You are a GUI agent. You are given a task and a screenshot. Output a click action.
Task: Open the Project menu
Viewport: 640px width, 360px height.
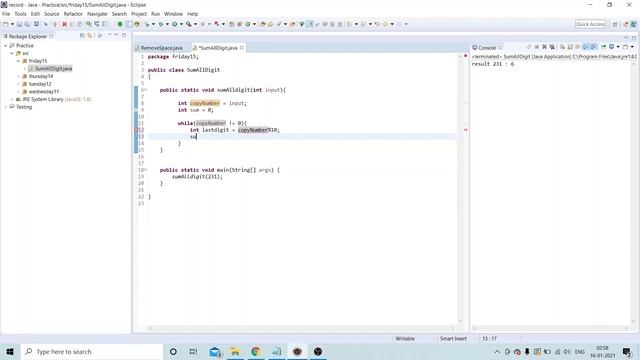(x=139, y=14)
